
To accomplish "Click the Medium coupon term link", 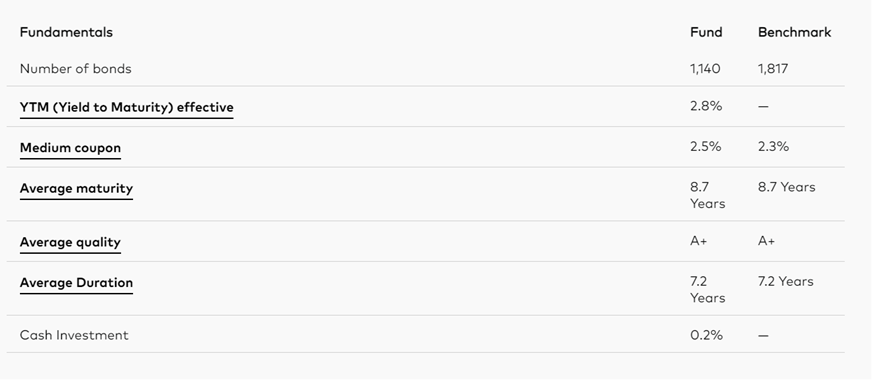I will point(70,148).
